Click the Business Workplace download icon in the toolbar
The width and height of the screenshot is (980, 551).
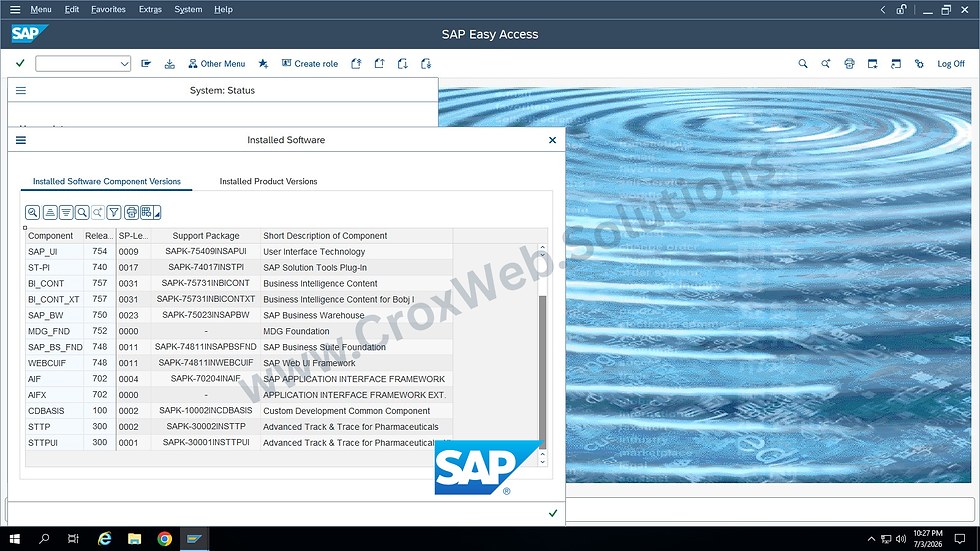point(169,64)
